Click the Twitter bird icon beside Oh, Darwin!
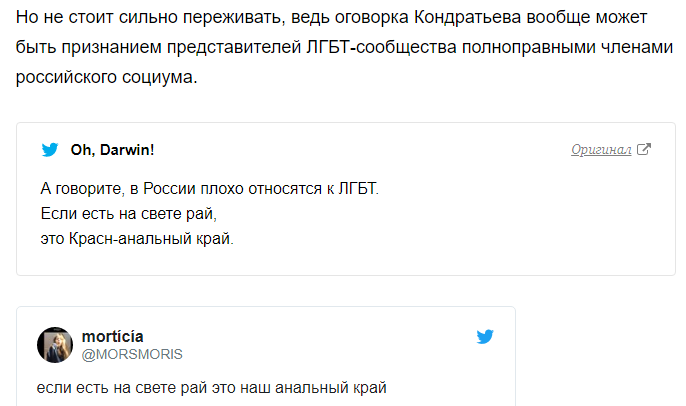The height and width of the screenshot is (406, 686). (x=49, y=150)
